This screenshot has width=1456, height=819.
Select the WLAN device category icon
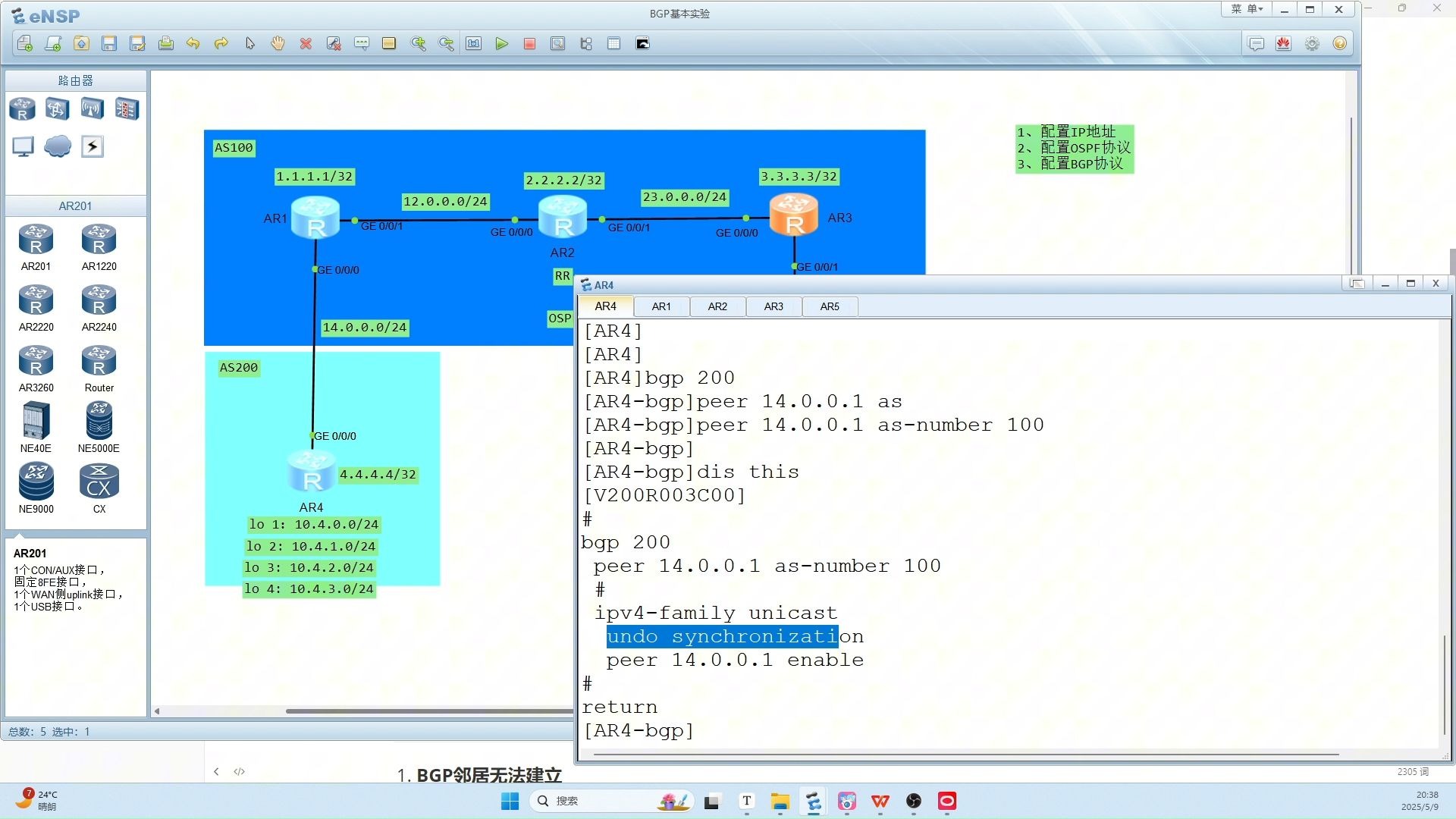(92, 109)
